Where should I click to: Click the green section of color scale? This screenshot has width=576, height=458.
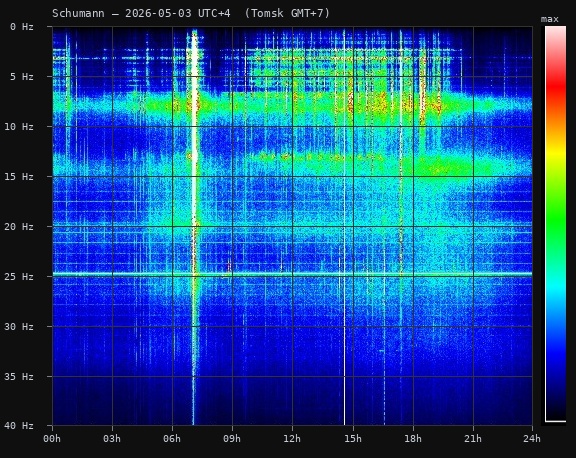555,220
